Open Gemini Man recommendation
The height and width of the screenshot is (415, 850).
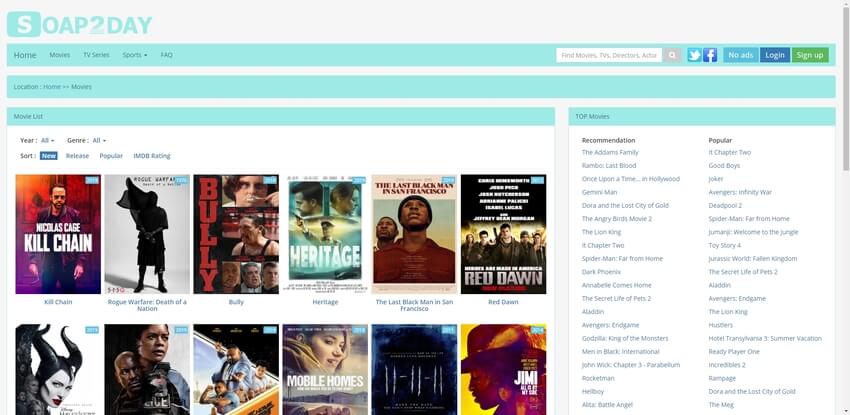pos(600,192)
